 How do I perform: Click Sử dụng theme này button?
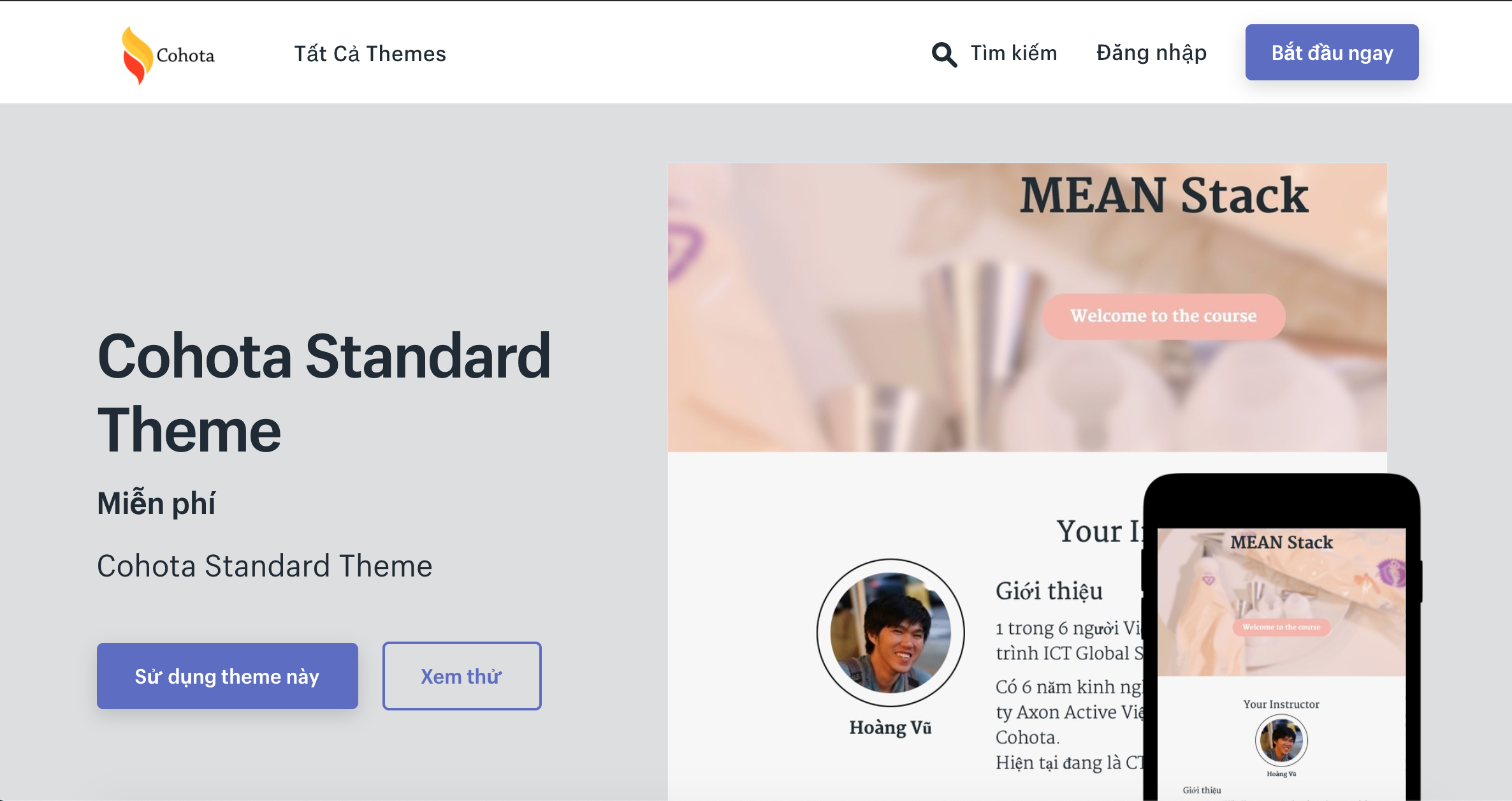click(x=228, y=676)
